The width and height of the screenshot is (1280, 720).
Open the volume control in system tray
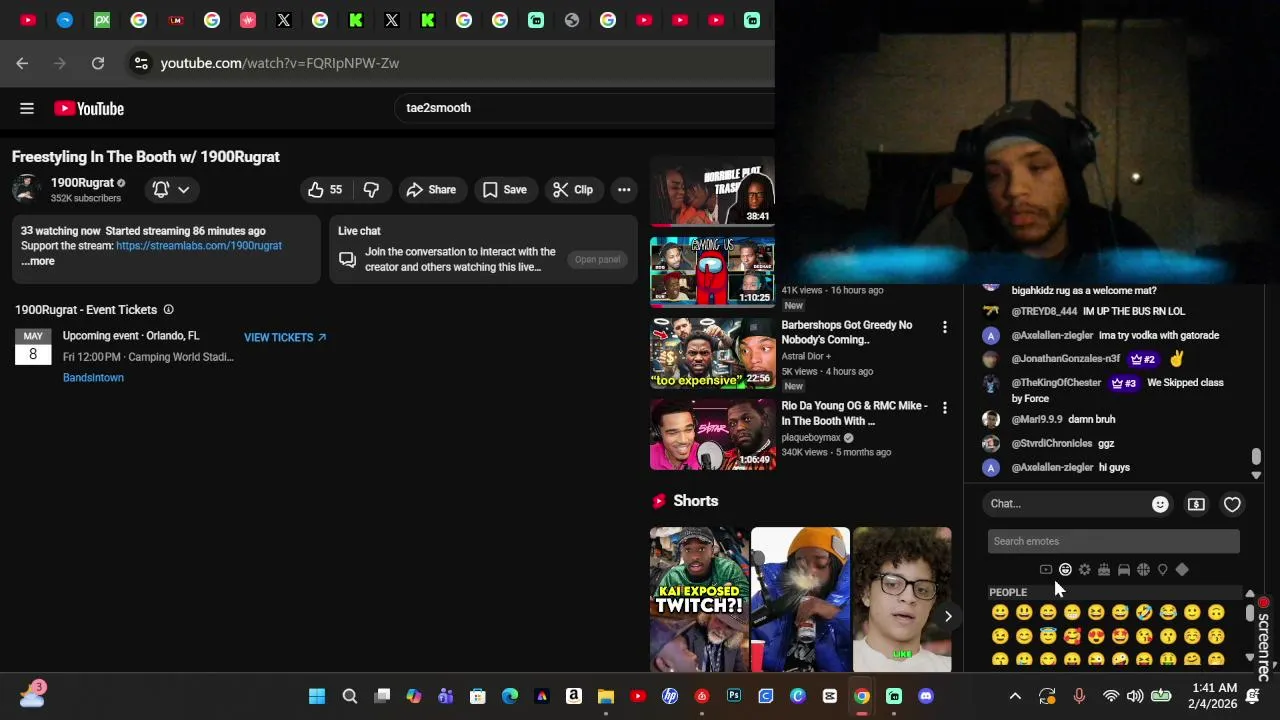coord(1135,696)
